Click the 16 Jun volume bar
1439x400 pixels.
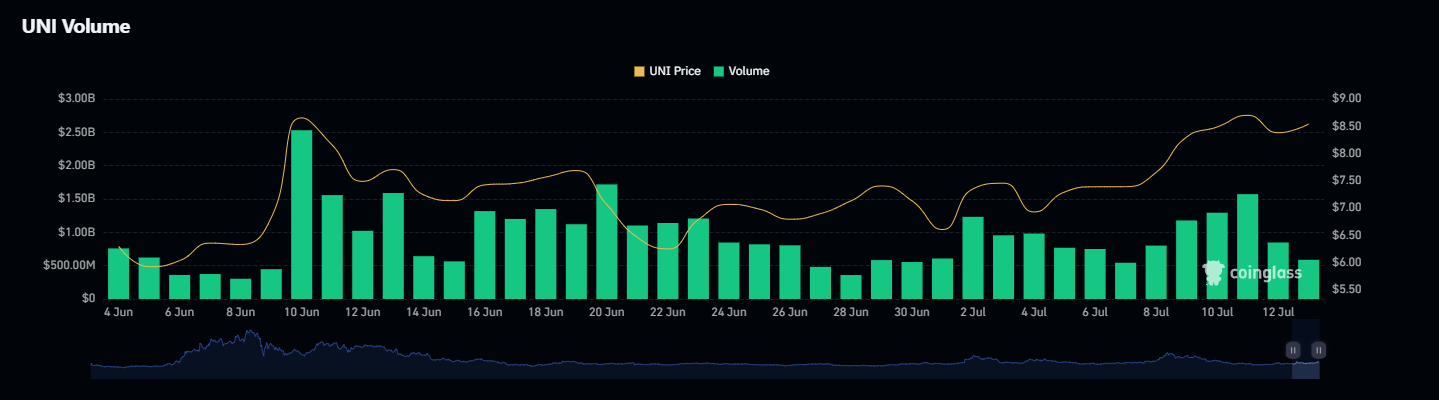pos(485,254)
